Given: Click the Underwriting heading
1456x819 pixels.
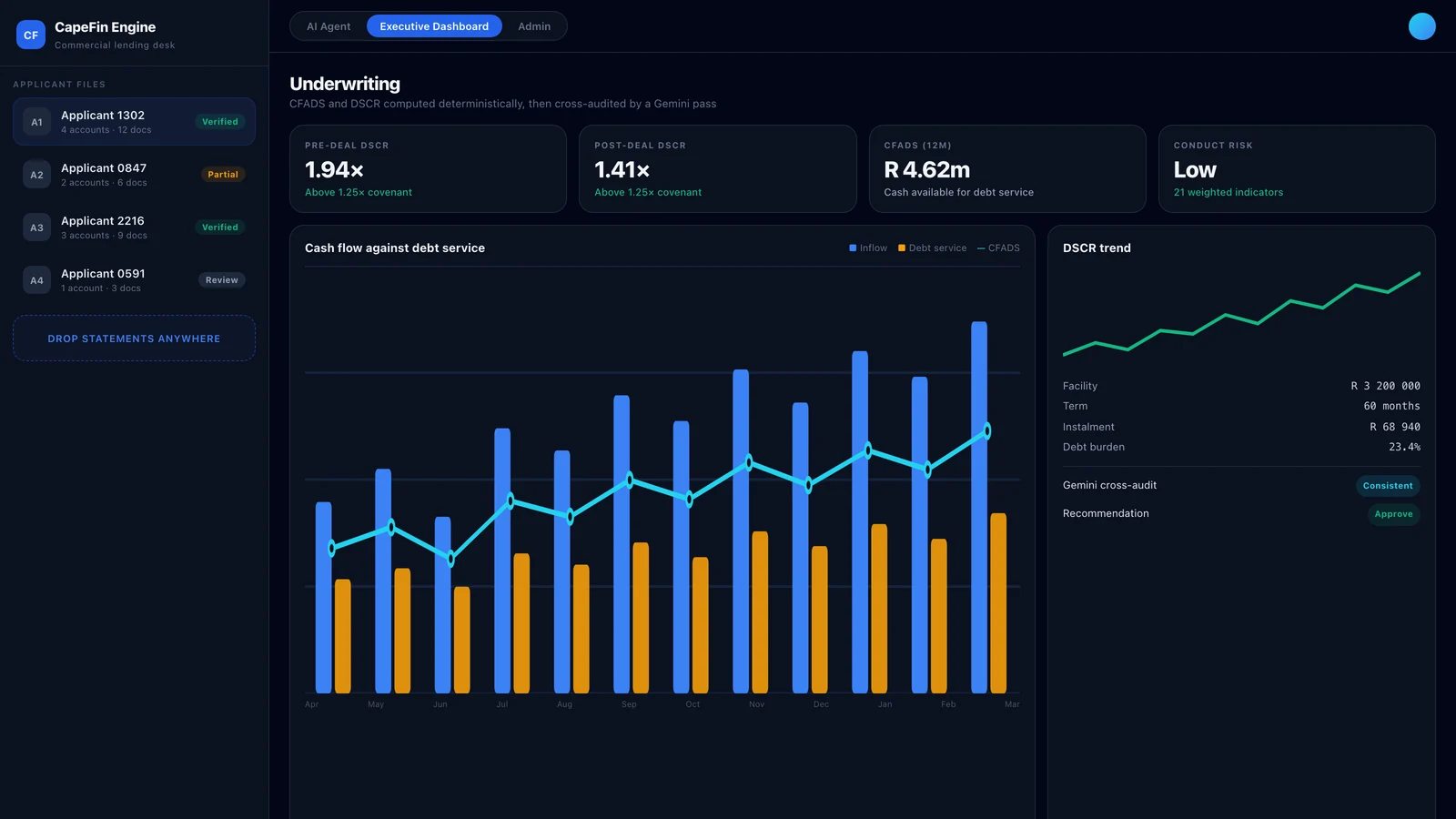Looking at the screenshot, I should [345, 84].
